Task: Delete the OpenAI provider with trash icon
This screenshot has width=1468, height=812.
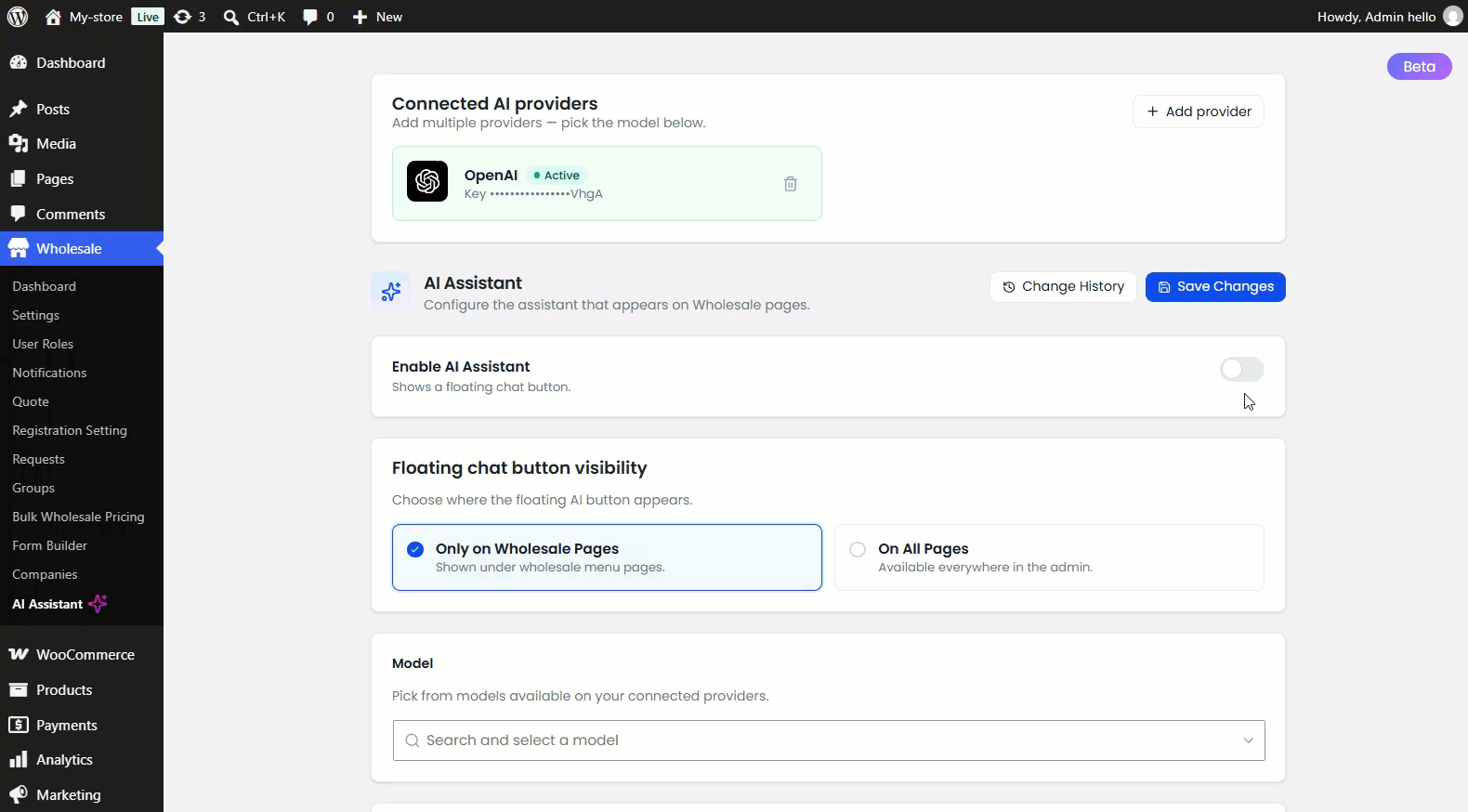Action: click(x=791, y=184)
